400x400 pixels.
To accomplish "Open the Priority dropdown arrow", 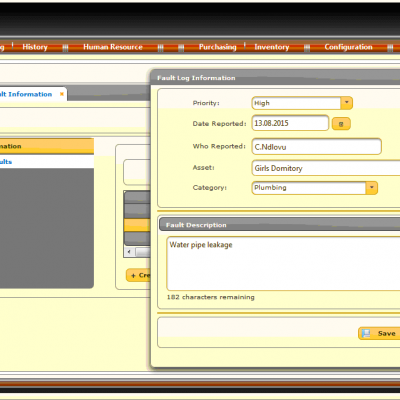I will (347, 103).
